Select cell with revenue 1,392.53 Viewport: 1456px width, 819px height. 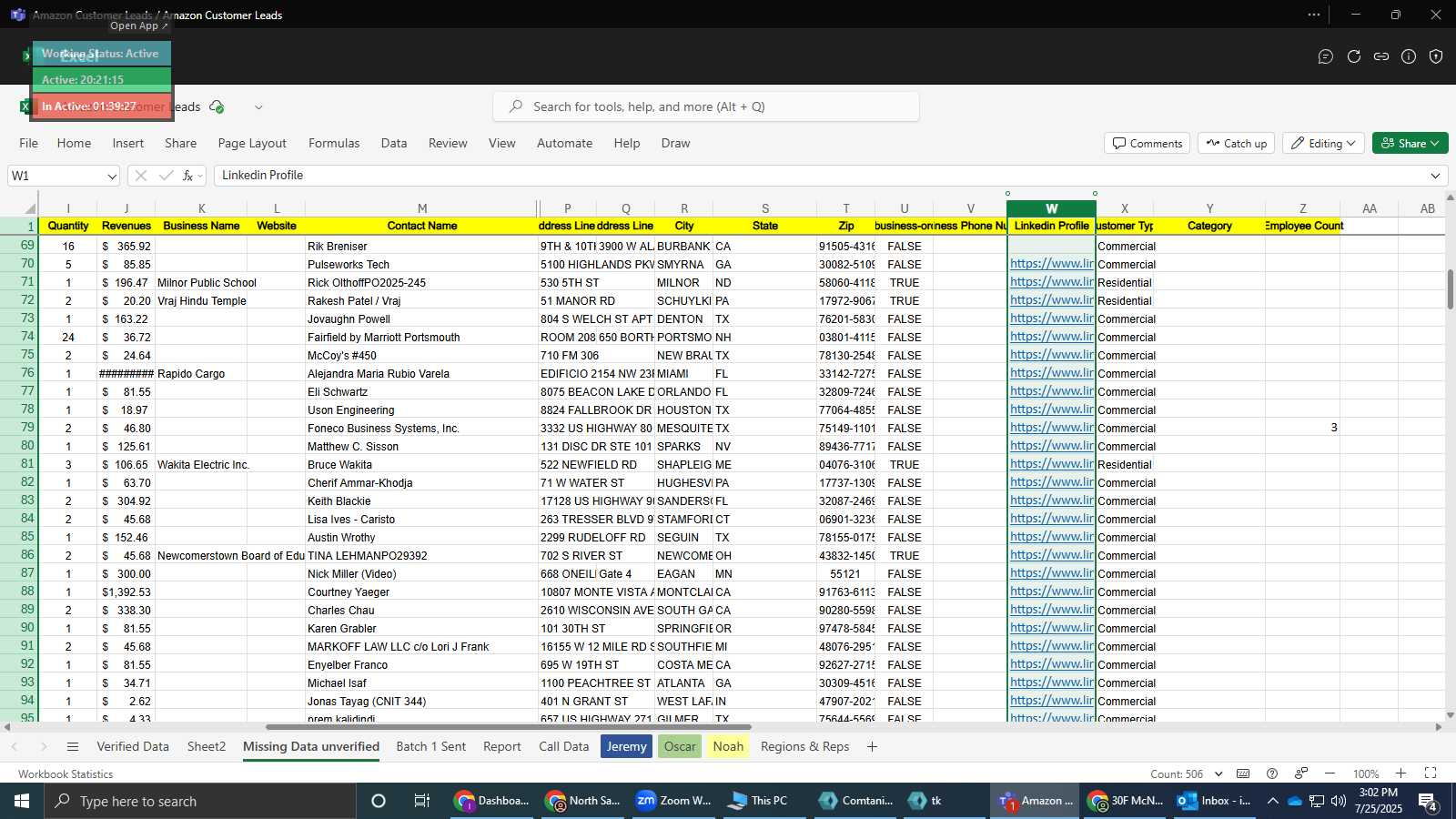point(126,591)
